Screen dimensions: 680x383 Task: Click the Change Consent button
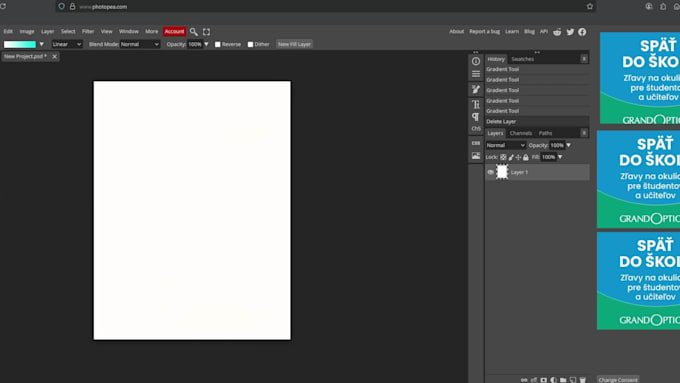[x=618, y=380]
